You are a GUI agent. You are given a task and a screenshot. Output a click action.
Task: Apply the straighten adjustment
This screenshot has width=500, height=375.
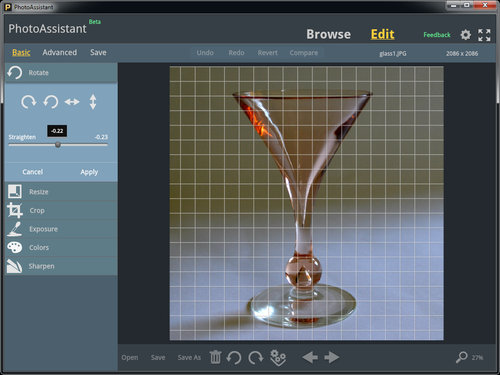click(x=89, y=172)
